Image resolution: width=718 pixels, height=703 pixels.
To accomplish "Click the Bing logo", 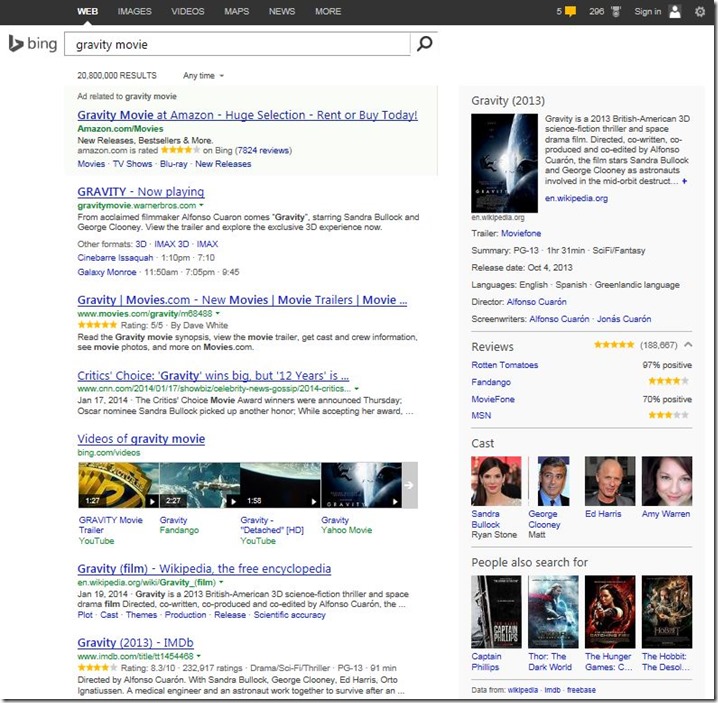I will coord(33,44).
